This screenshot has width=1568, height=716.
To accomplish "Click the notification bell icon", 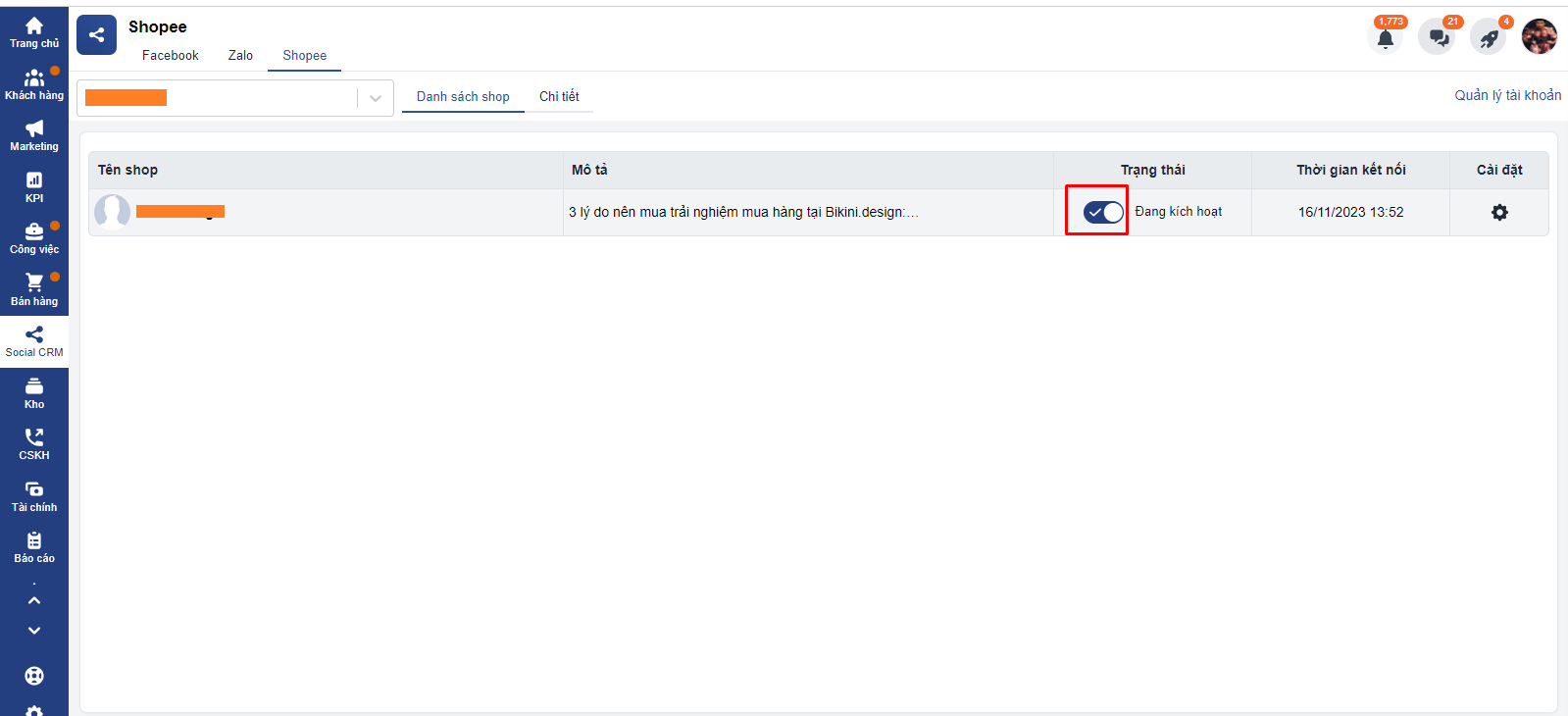I will click(x=1385, y=38).
